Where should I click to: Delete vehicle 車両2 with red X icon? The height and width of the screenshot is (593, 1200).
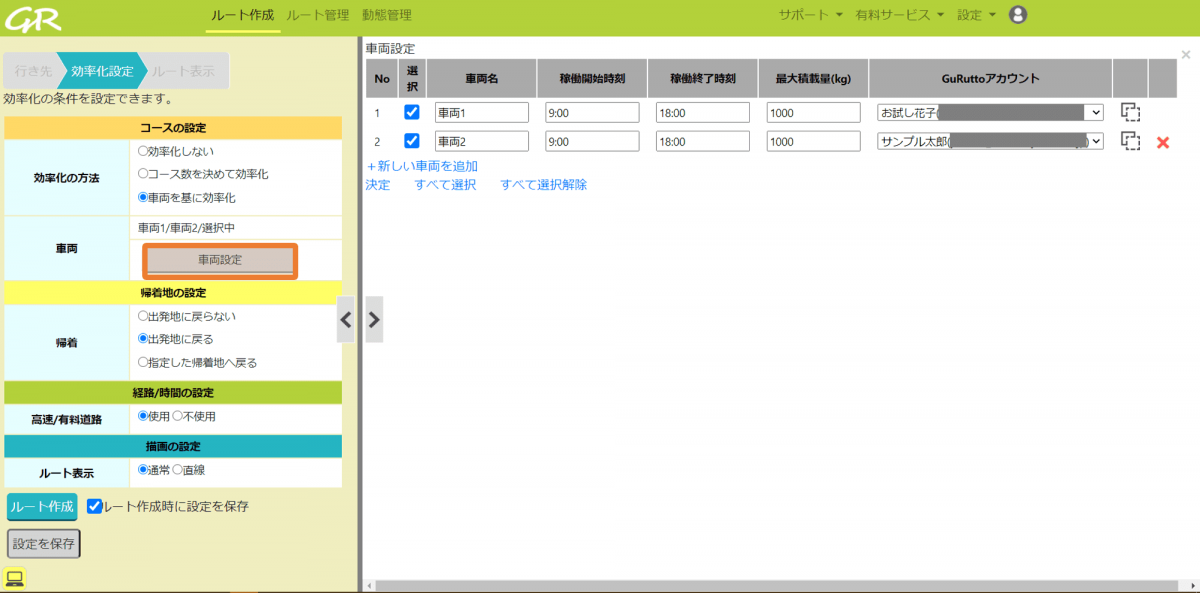tap(1162, 142)
